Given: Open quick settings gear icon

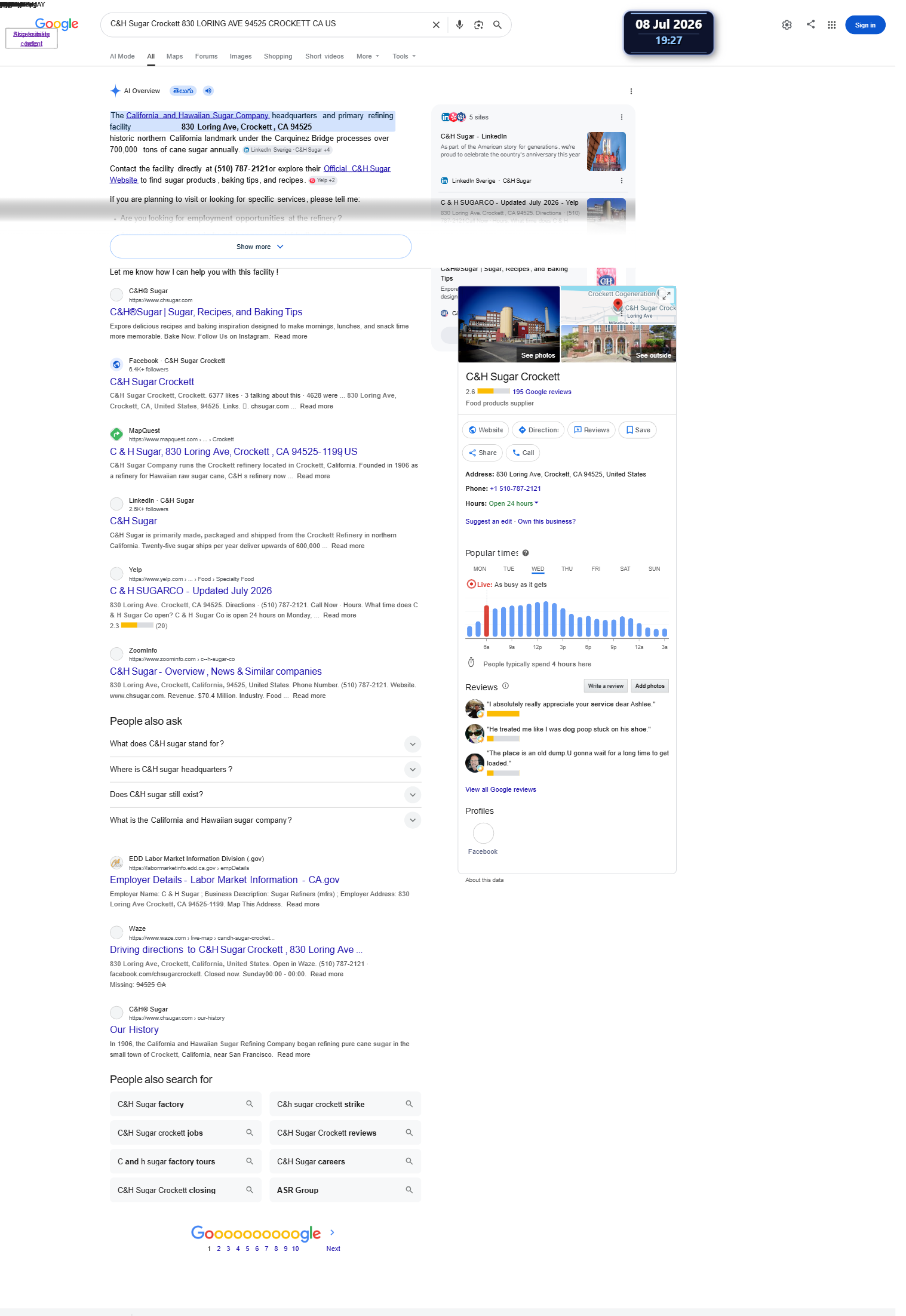Looking at the screenshot, I should tap(787, 25).
